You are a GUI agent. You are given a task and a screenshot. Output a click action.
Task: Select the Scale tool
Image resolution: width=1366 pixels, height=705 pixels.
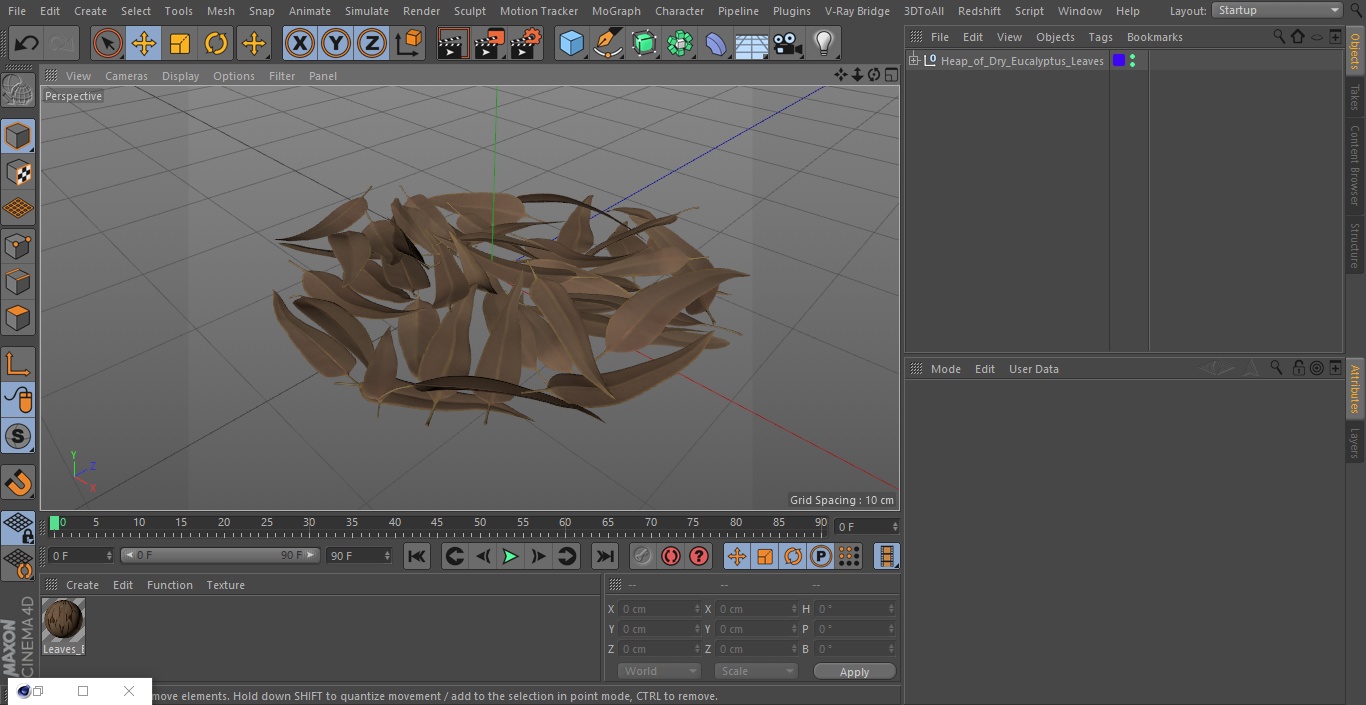180,44
